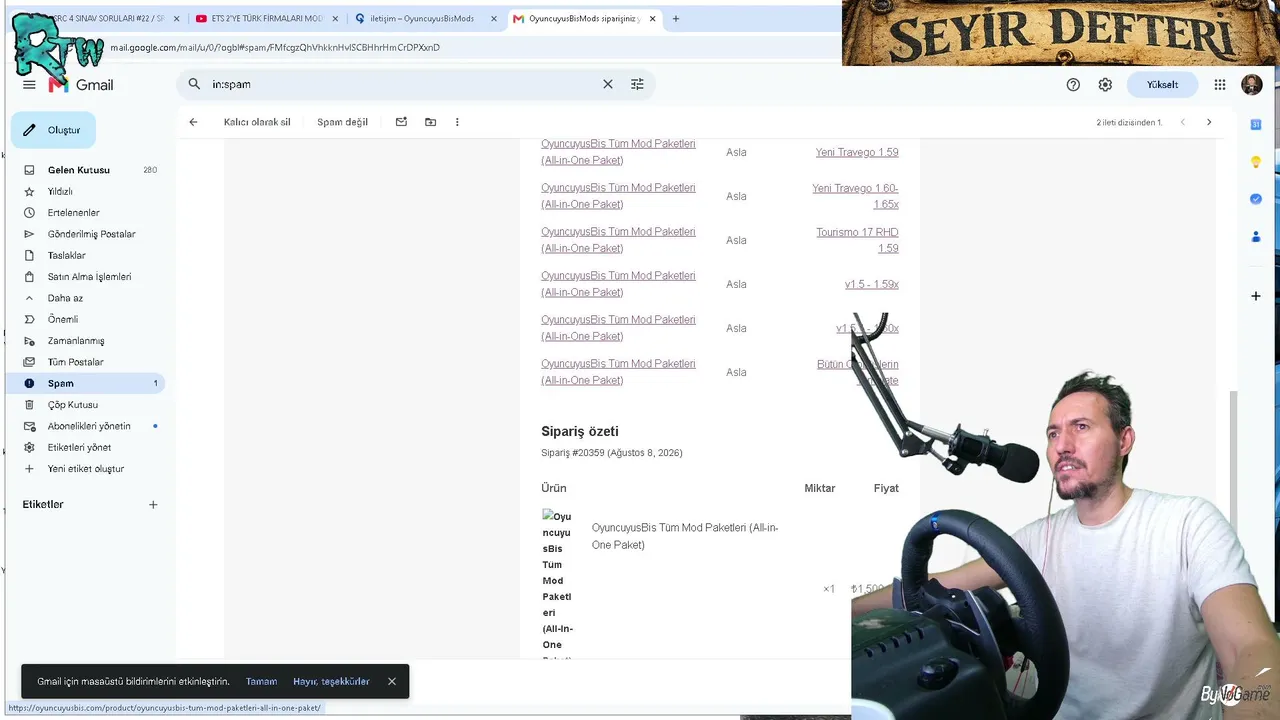Viewport: 1280px width, 720px height.
Task: Click the Yükselt upgrade button
Action: 1162,85
